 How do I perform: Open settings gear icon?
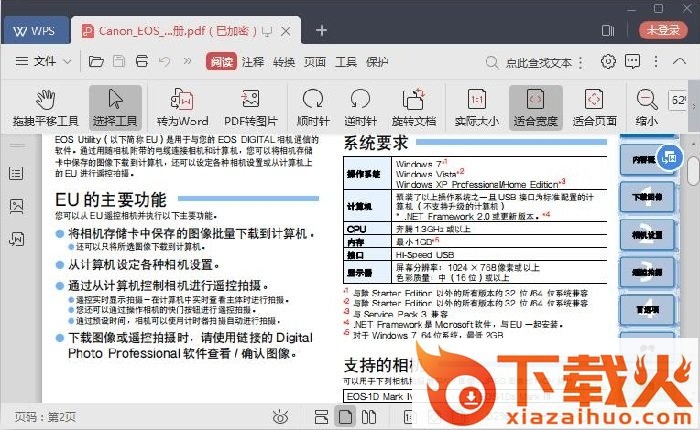point(608,61)
